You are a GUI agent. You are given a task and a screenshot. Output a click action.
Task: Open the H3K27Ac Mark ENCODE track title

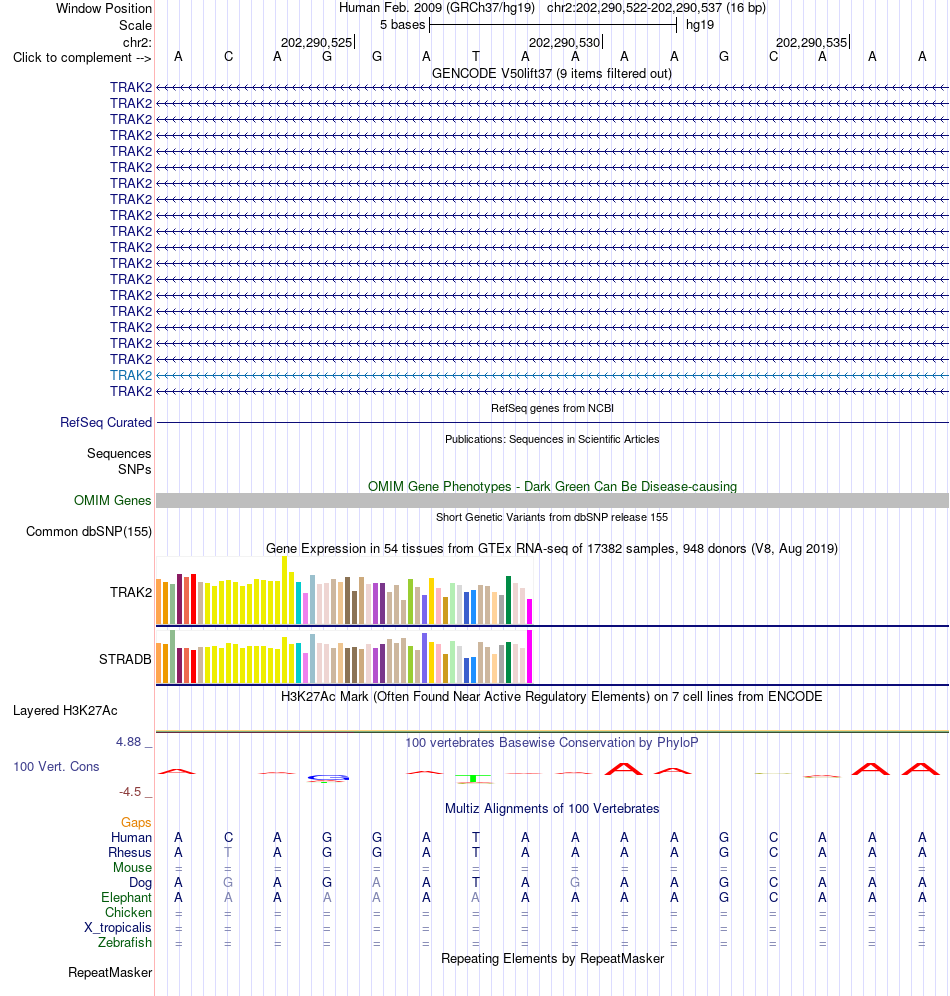click(552, 697)
